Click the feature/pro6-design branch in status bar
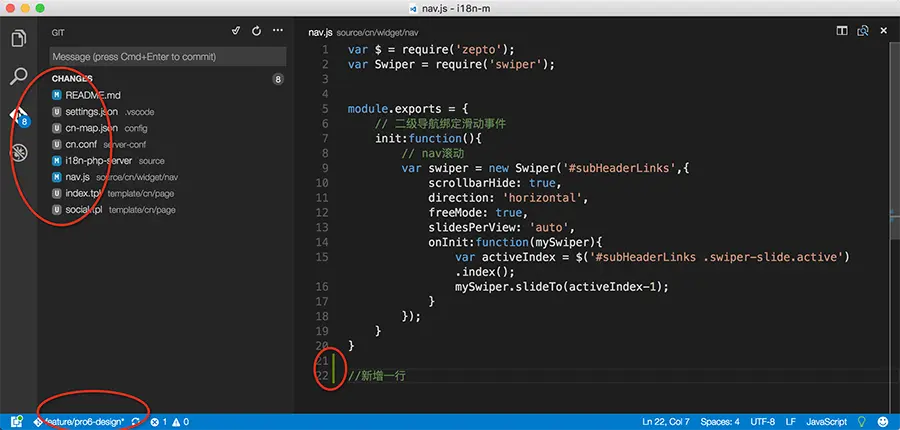Image resolution: width=900 pixels, height=430 pixels. pos(80,422)
